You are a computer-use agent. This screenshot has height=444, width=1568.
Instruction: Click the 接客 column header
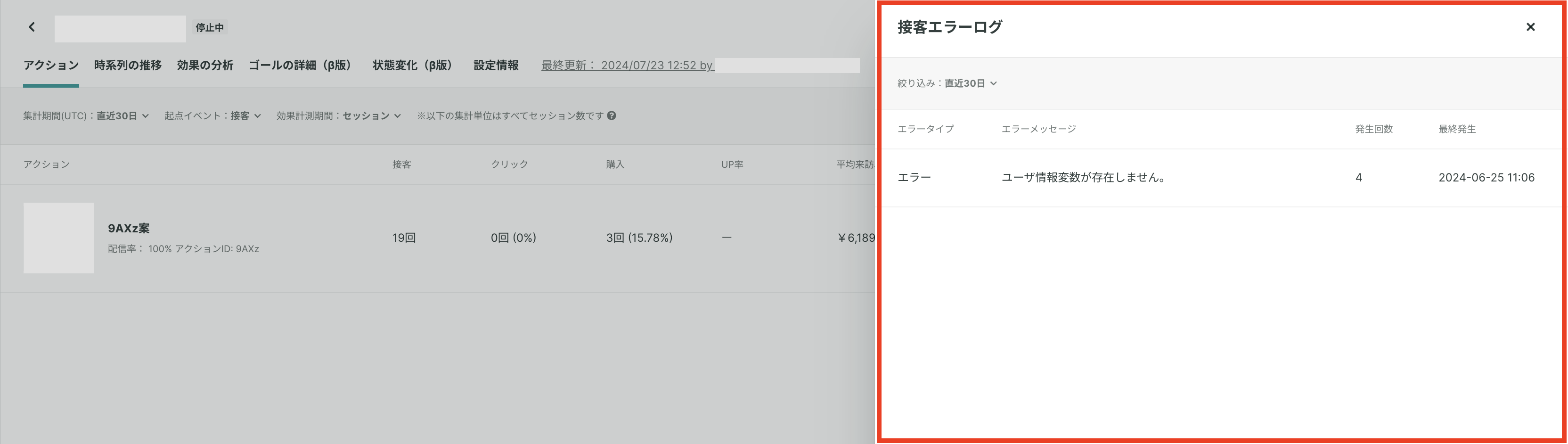click(402, 164)
